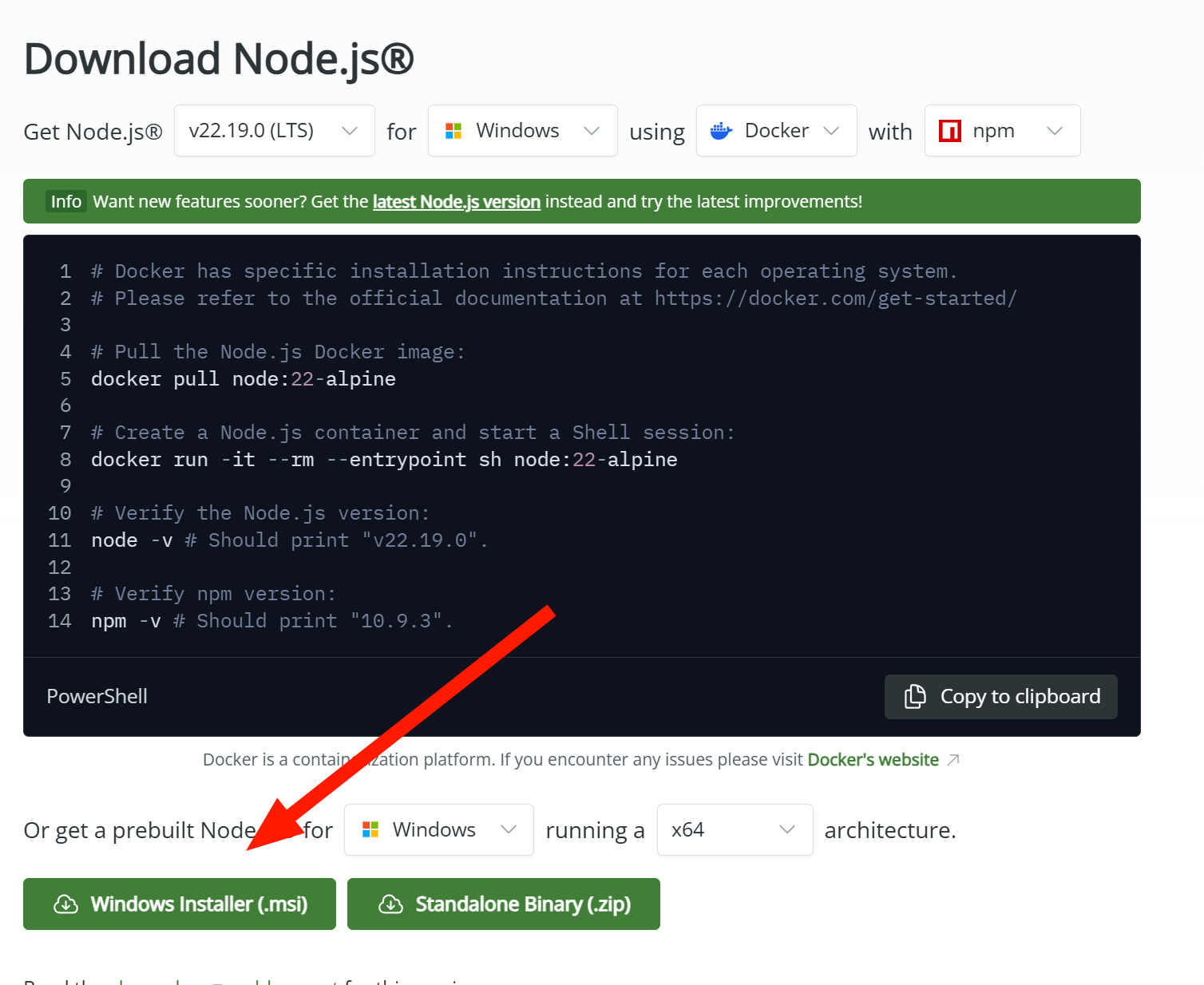This screenshot has width=1204, height=985.
Task: Click code line 'docker run -it --rm --entrypoint'
Action: coord(384,460)
